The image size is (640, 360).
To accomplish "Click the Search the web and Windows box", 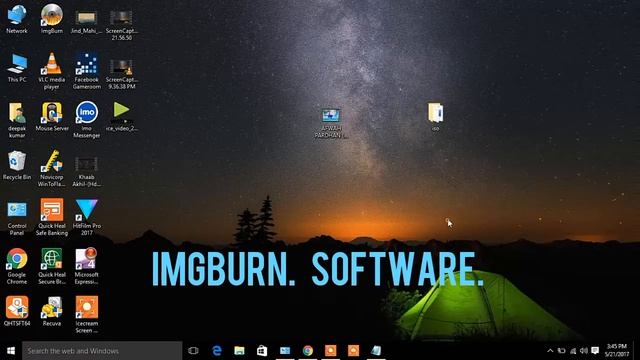I will 102,351.
